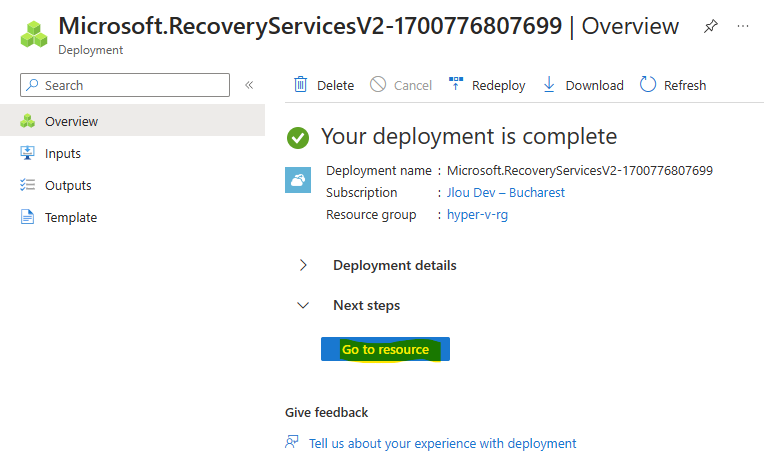The width and height of the screenshot is (764, 472).
Task: Focus the sidebar Search input field
Action: (125, 85)
